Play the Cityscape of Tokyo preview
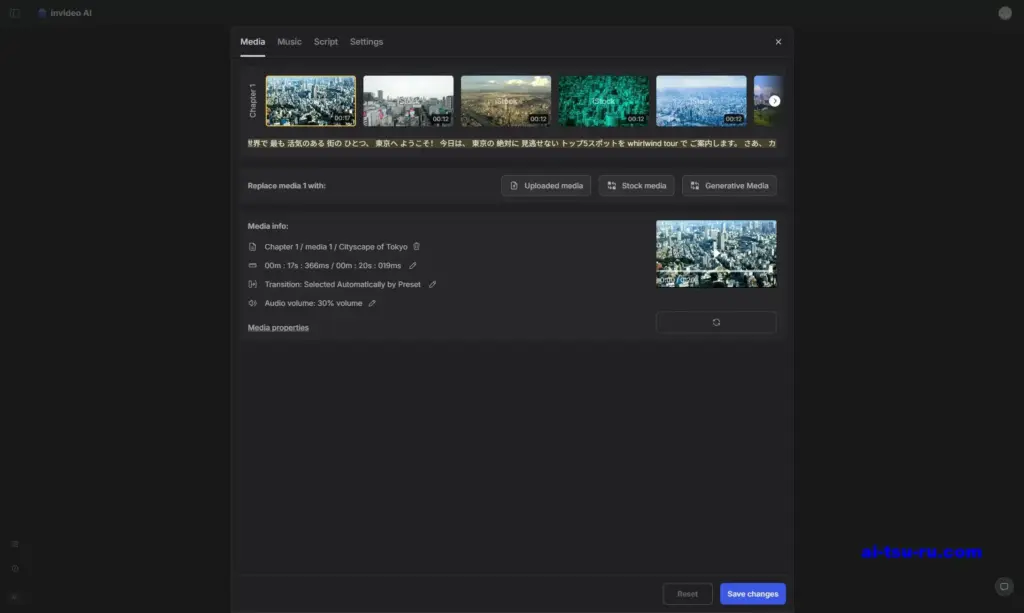The image size is (1024, 613). (x=716, y=253)
